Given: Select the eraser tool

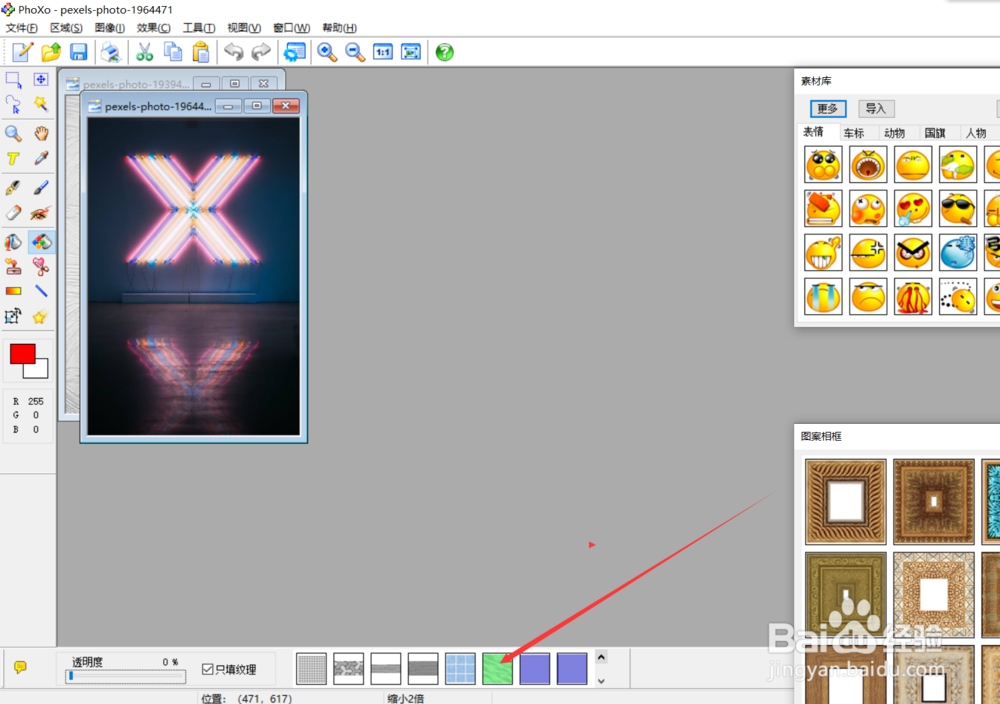Looking at the screenshot, I should 13,213.
